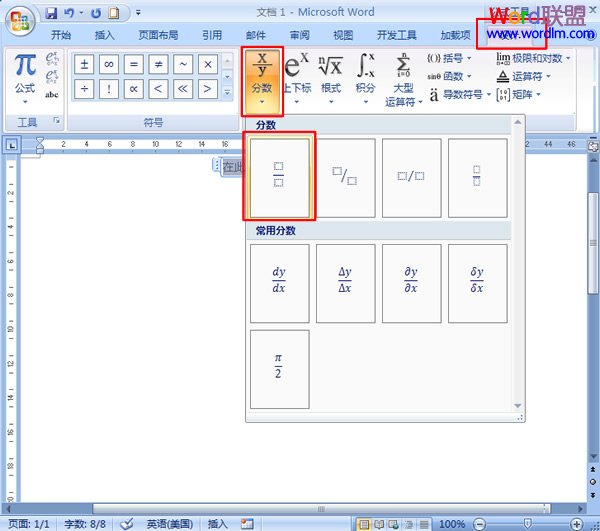Switch to the 插入 (Insert) tab

105,34
